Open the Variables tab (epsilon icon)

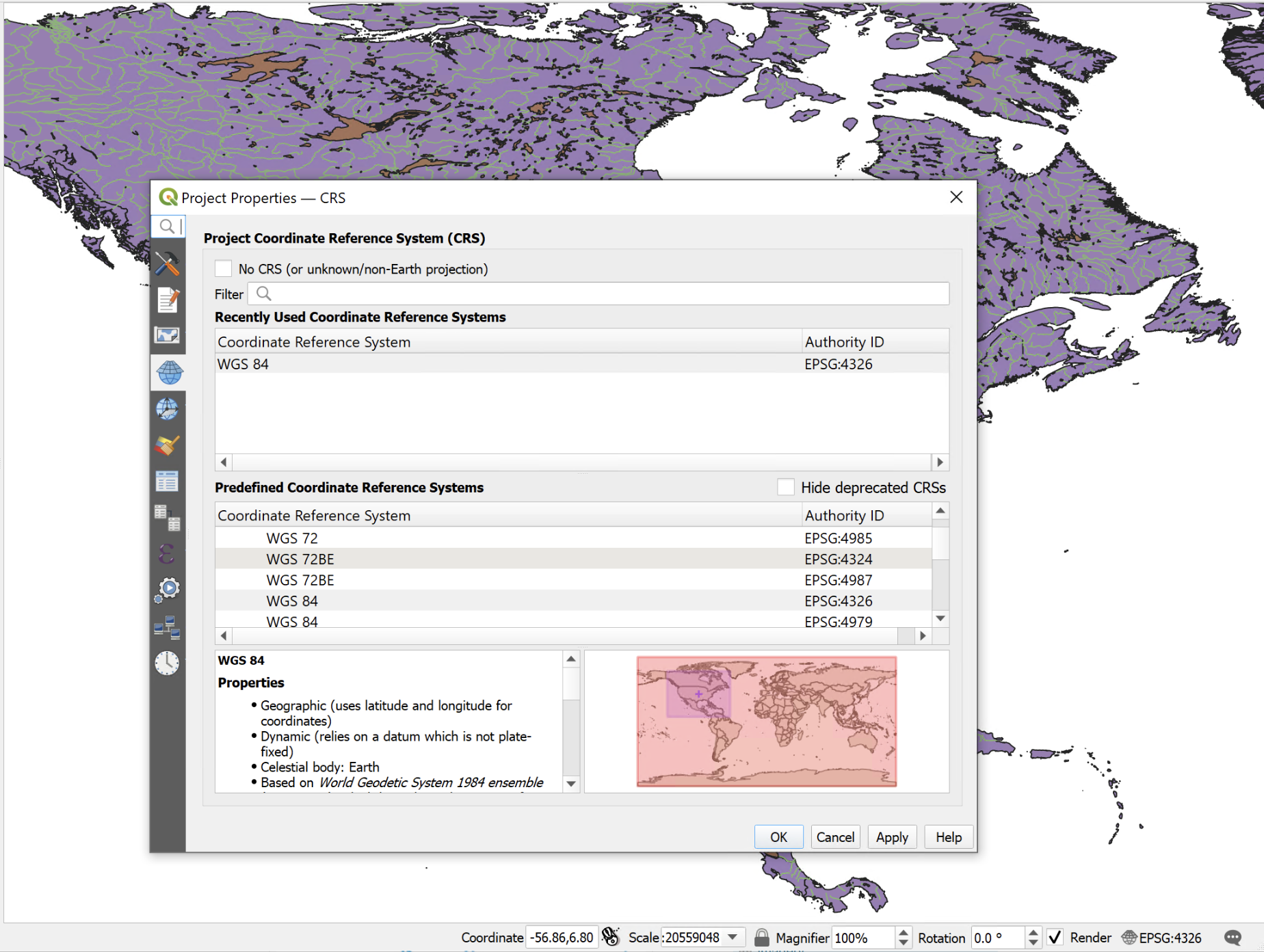coord(168,553)
